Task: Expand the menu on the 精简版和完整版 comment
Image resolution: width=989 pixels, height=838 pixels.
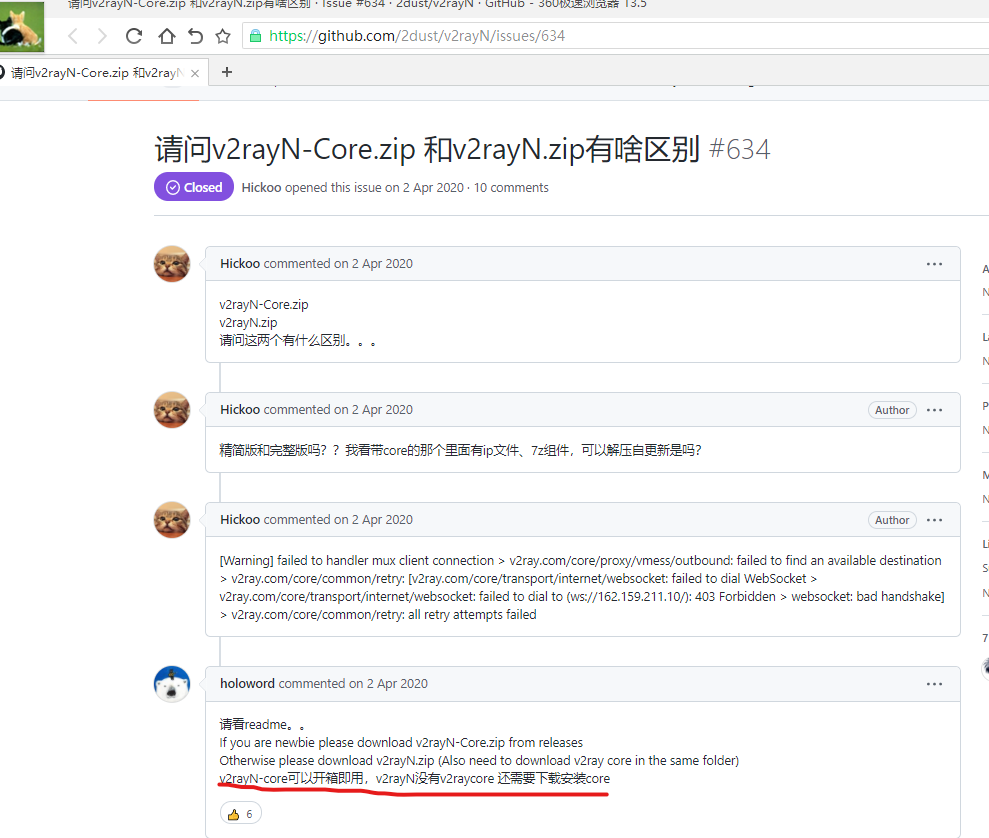Action: point(934,410)
